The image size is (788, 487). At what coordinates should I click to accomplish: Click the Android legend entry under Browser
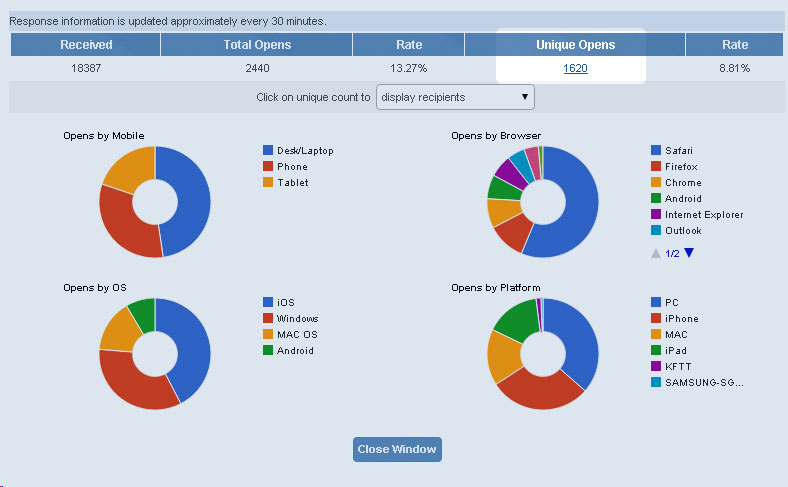pos(676,199)
